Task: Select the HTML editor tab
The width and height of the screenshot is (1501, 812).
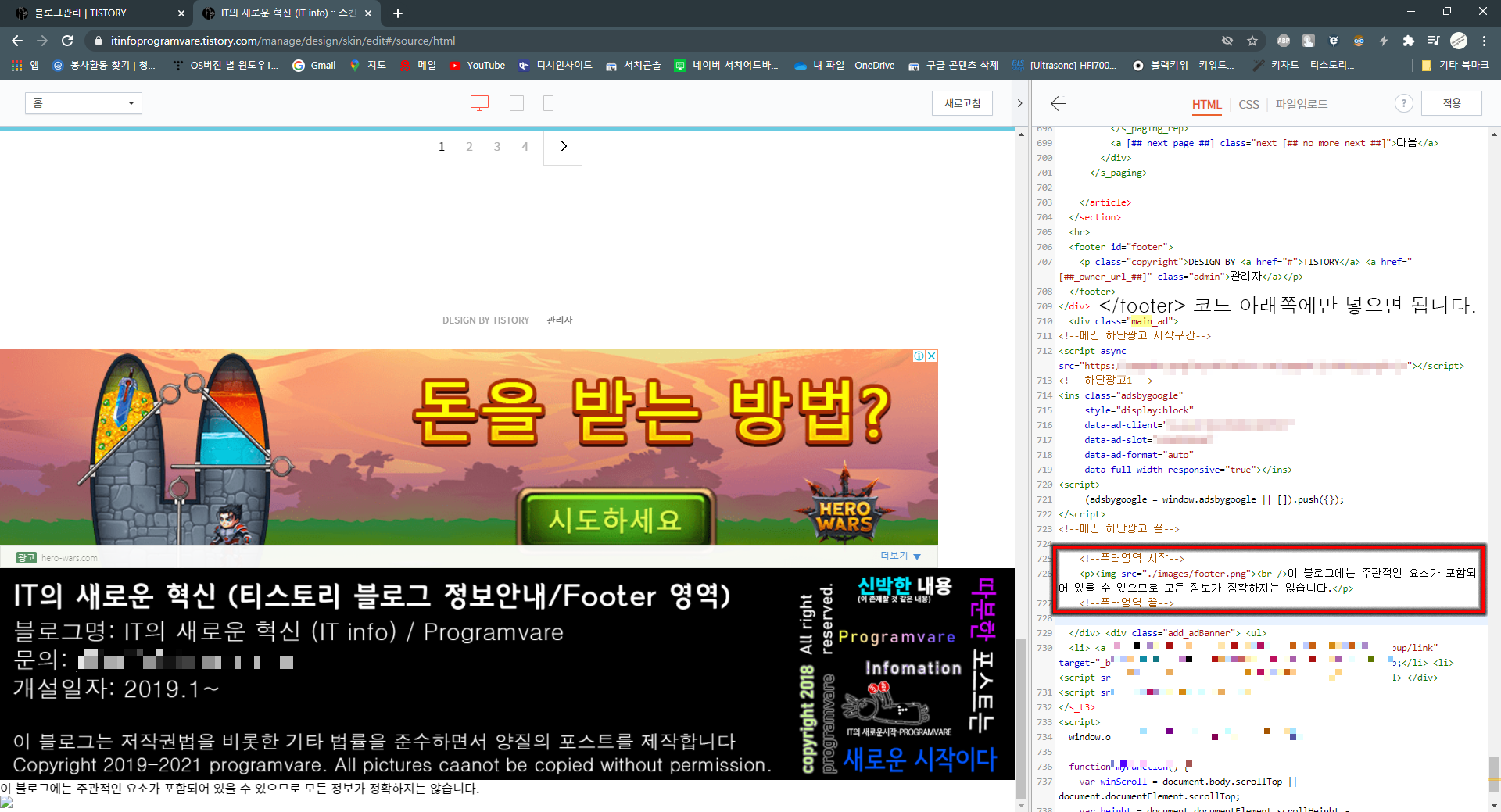Action: coord(1206,104)
